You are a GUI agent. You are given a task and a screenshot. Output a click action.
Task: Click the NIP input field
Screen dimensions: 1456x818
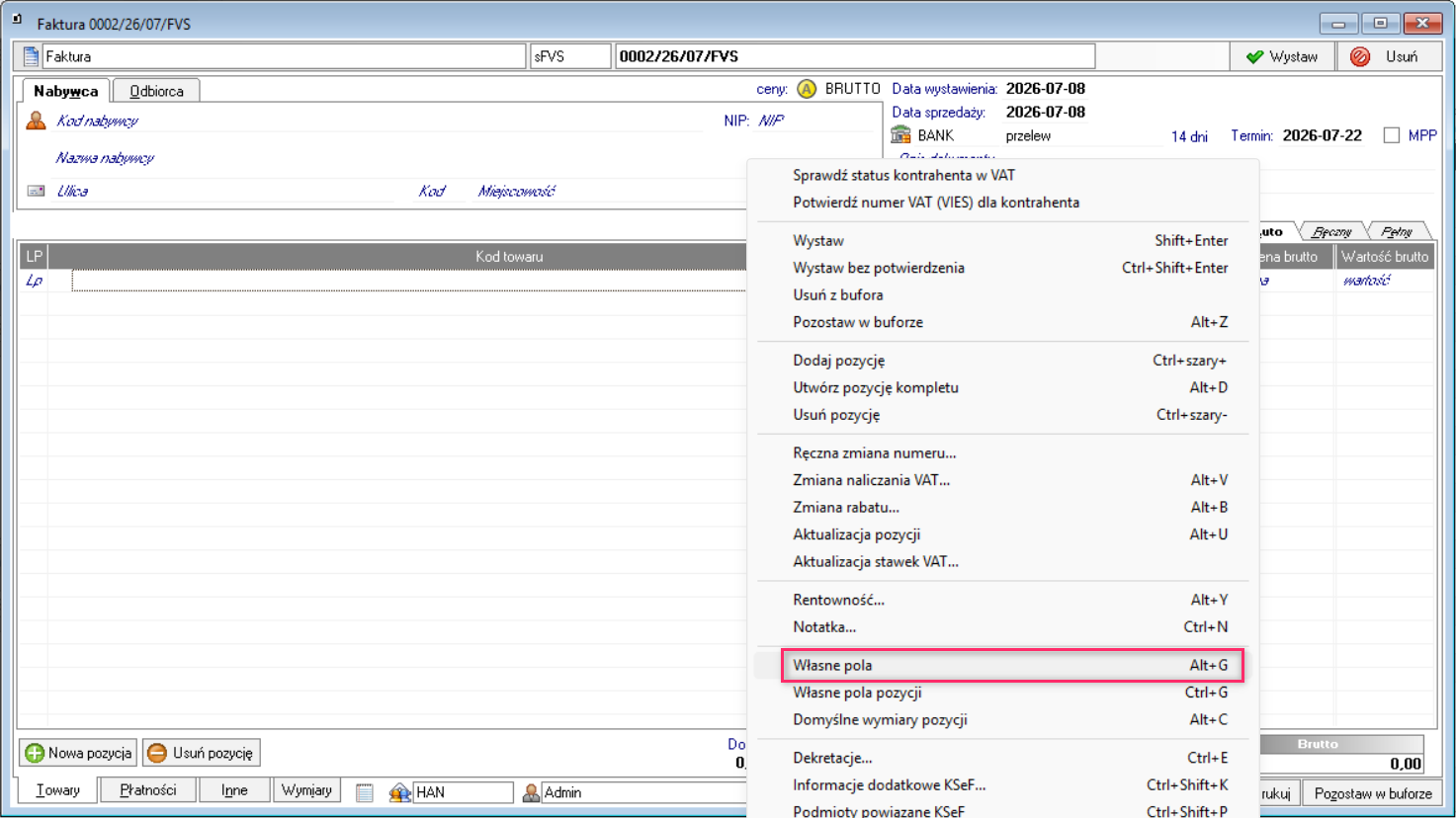coord(816,121)
